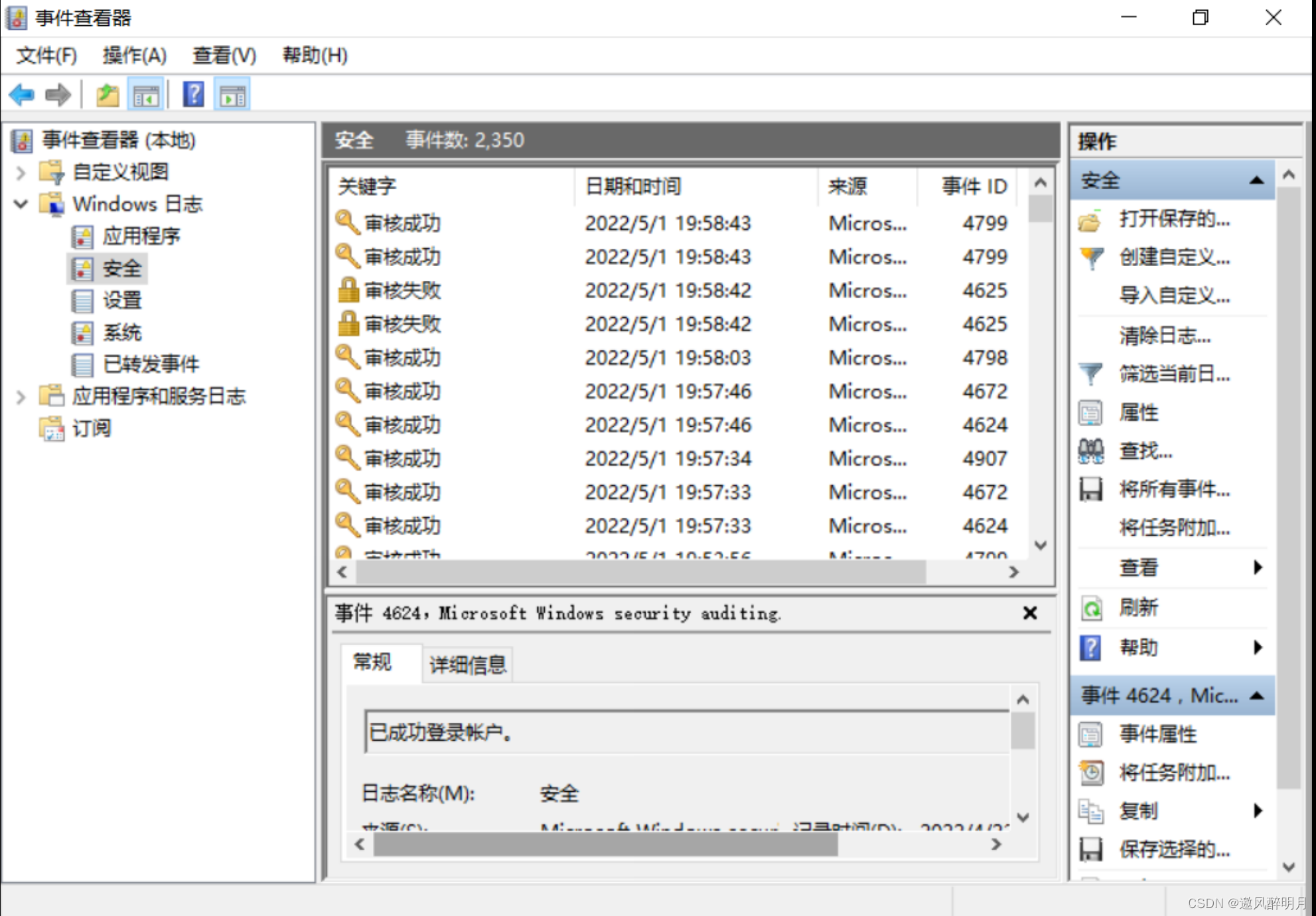Select 系统 log in the tree

[x=122, y=333]
